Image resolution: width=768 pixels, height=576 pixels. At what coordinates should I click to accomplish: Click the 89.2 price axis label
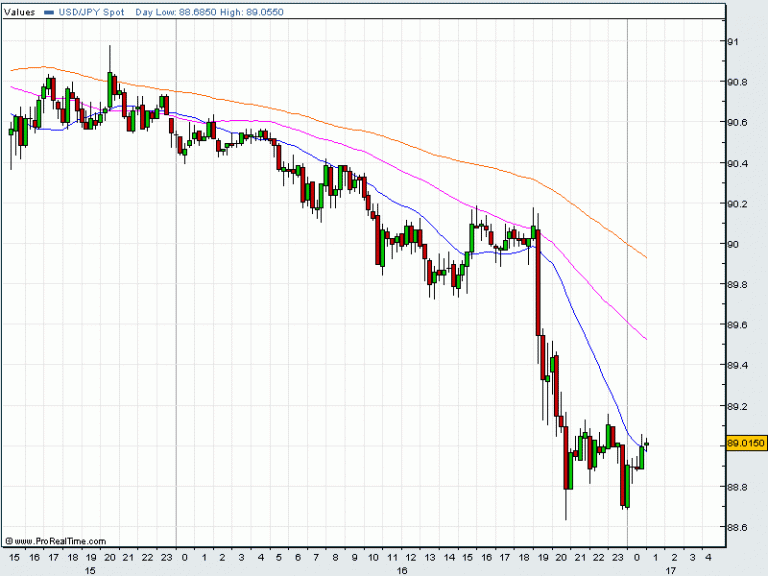(739, 406)
